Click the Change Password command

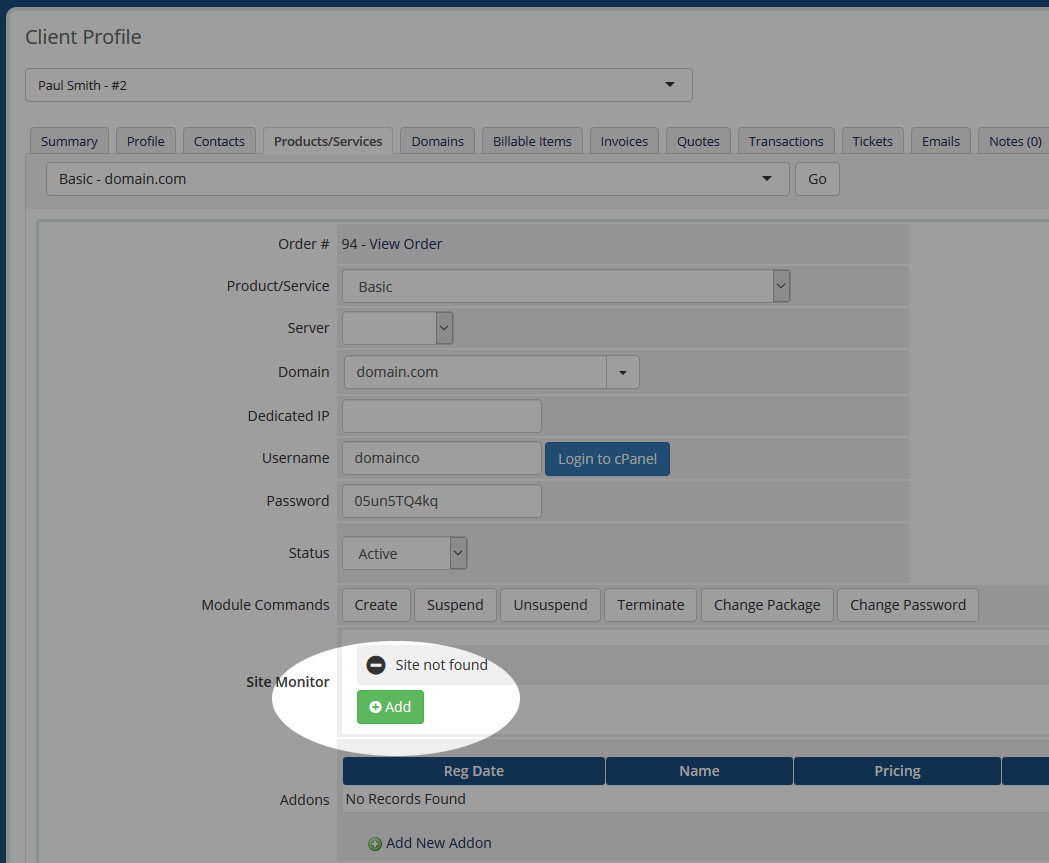coord(907,604)
